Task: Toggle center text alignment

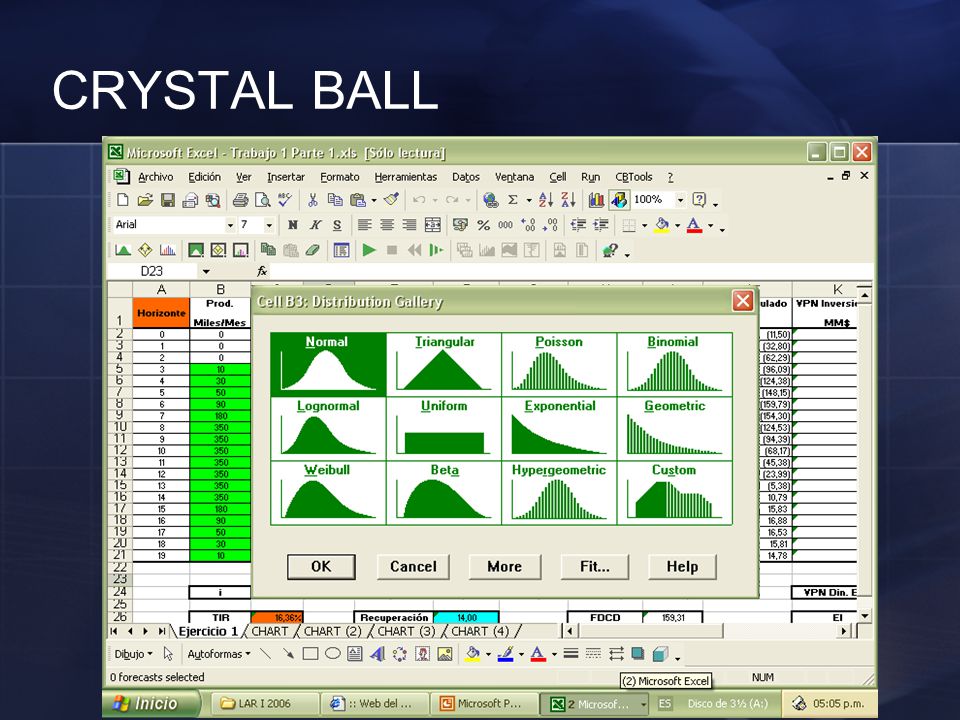Action: [386, 225]
